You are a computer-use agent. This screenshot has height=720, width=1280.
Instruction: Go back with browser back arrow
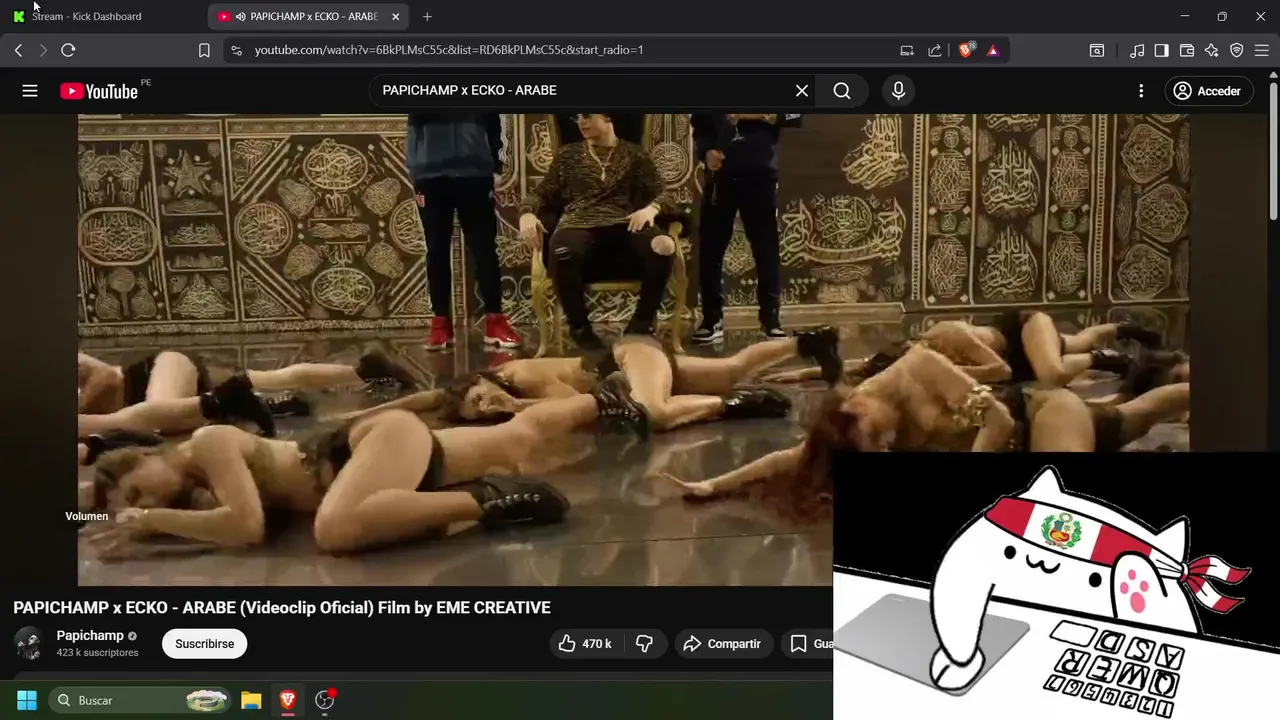tap(18, 50)
